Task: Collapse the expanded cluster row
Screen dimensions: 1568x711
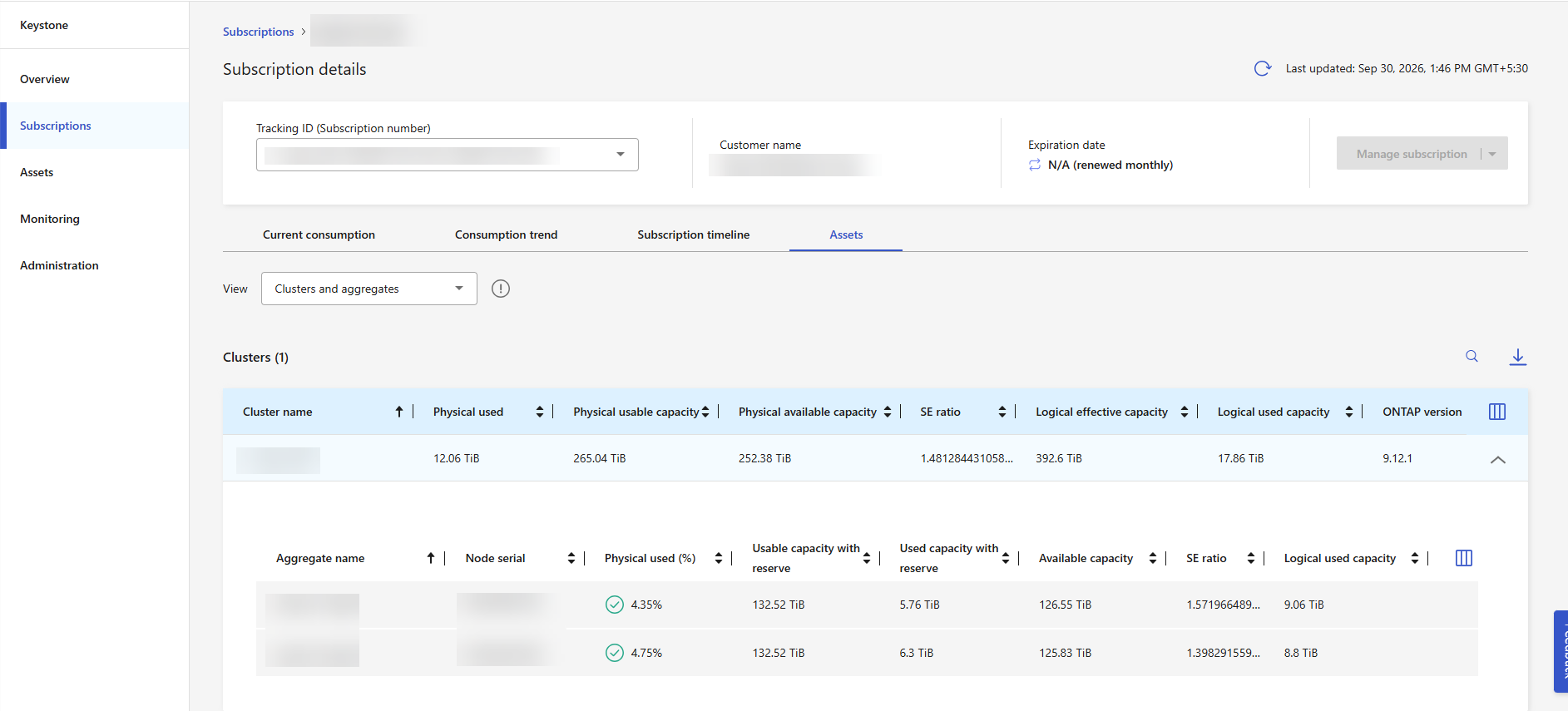Action: click(1497, 459)
